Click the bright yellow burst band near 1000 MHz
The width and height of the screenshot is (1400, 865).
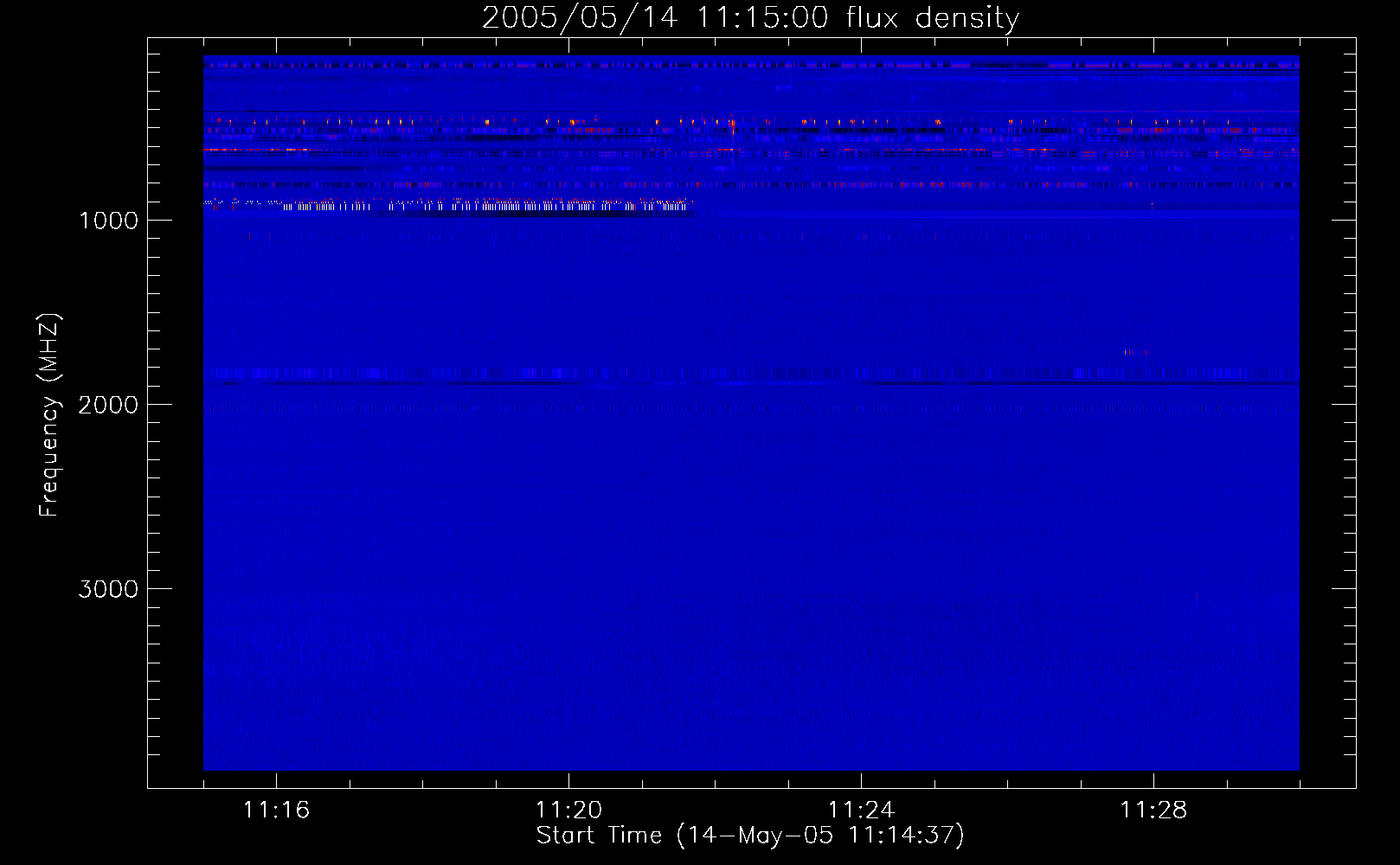point(450,205)
